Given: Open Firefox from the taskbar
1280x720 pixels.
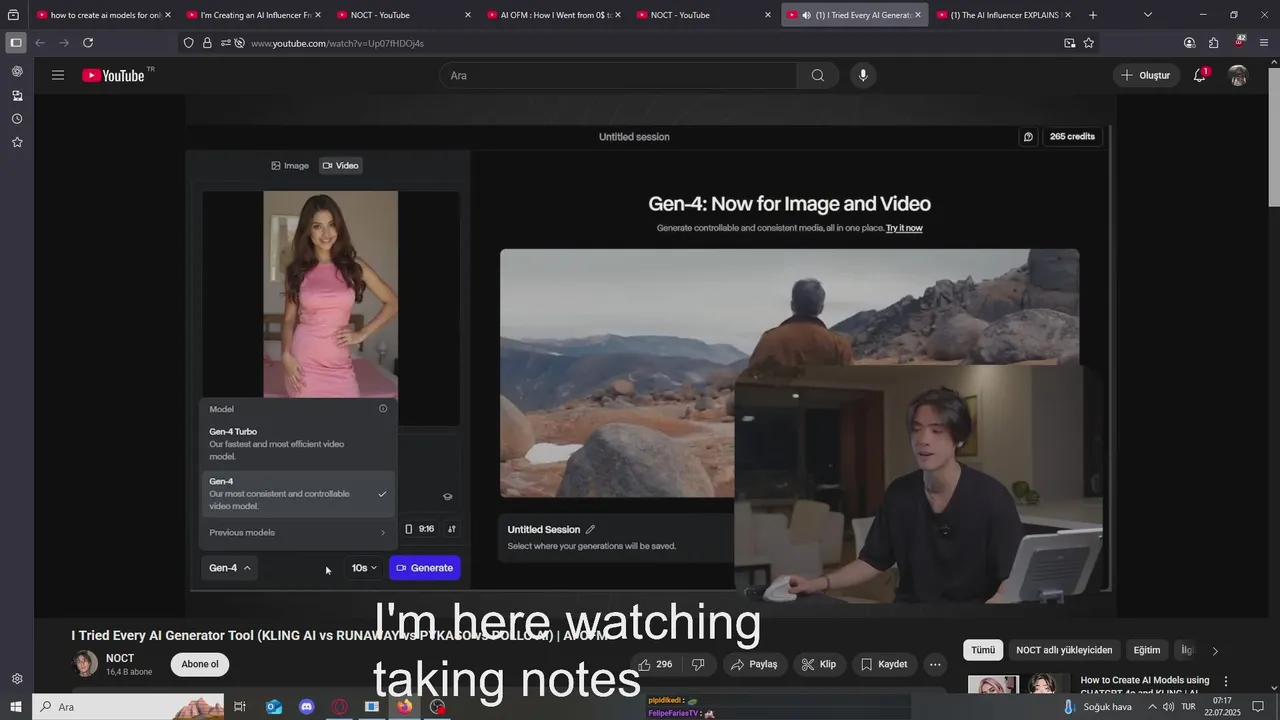Looking at the screenshot, I should (x=404, y=707).
